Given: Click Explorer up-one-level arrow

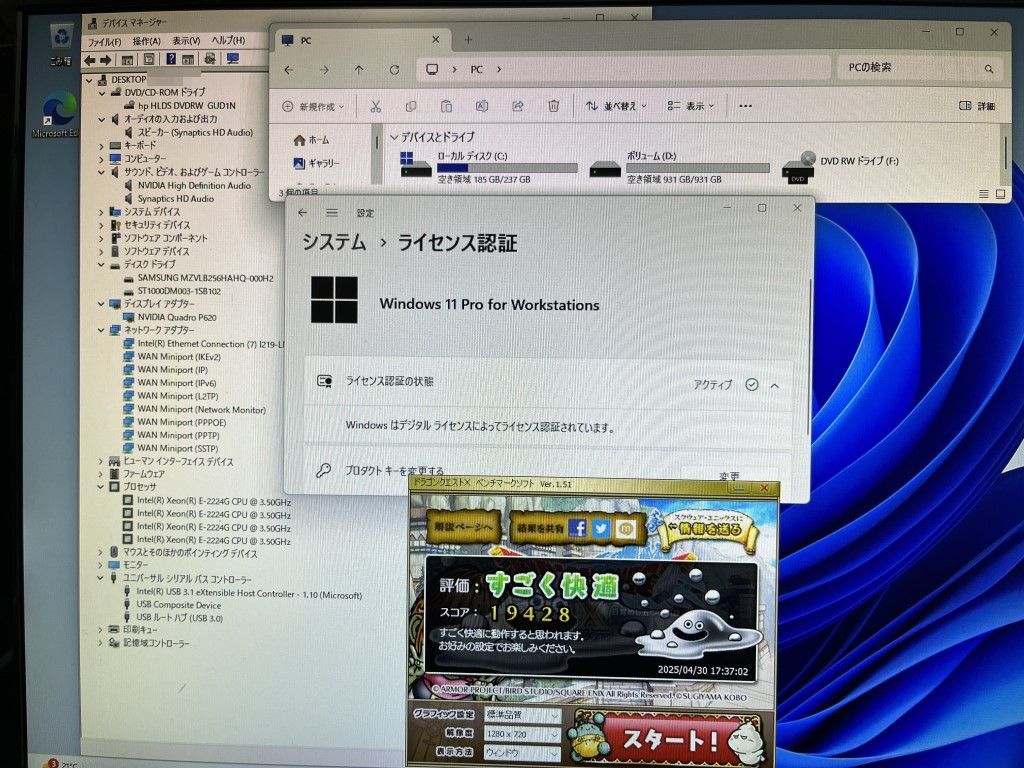Looking at the screenshot, I should click(359, 70).
